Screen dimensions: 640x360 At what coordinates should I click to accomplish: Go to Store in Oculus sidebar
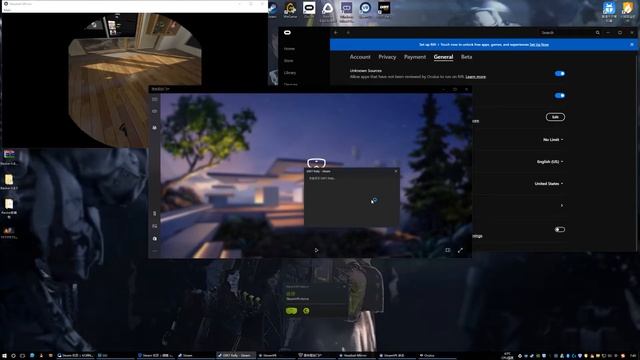[289, 60]
